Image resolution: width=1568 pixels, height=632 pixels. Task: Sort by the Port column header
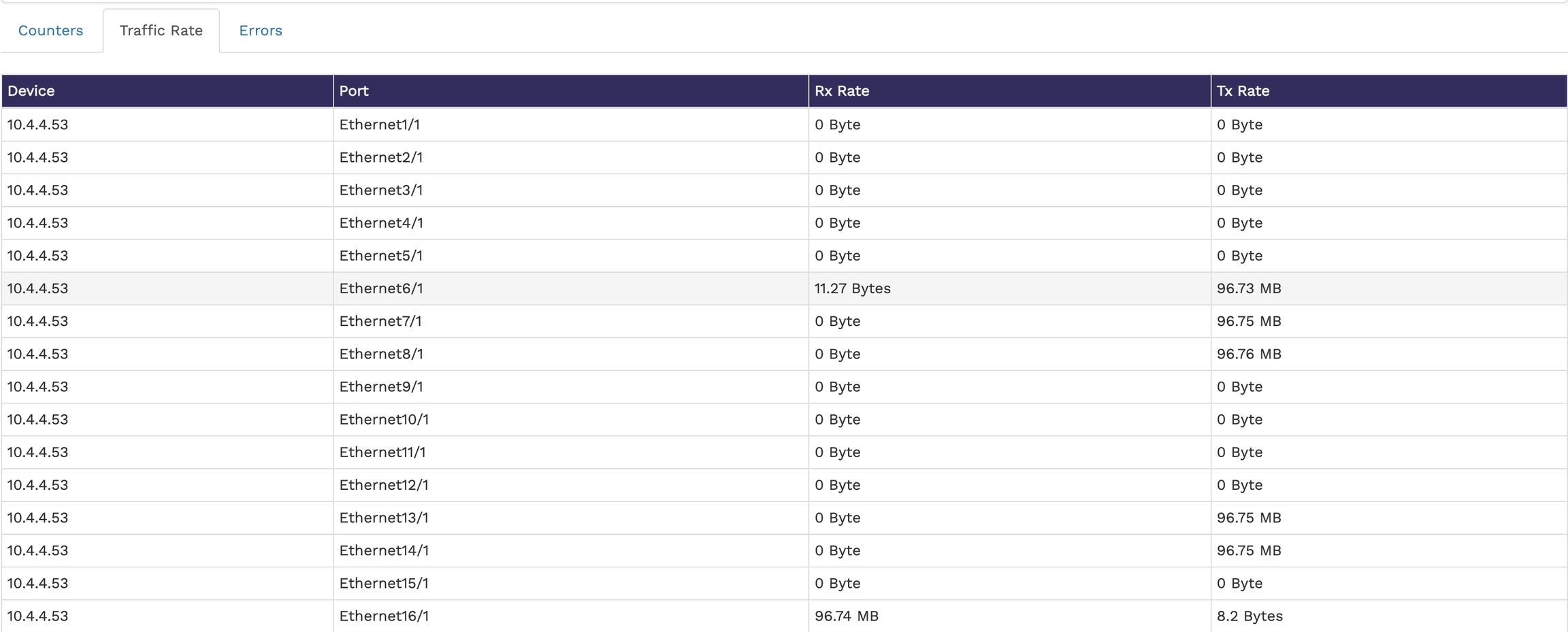[x=354, y=90]
